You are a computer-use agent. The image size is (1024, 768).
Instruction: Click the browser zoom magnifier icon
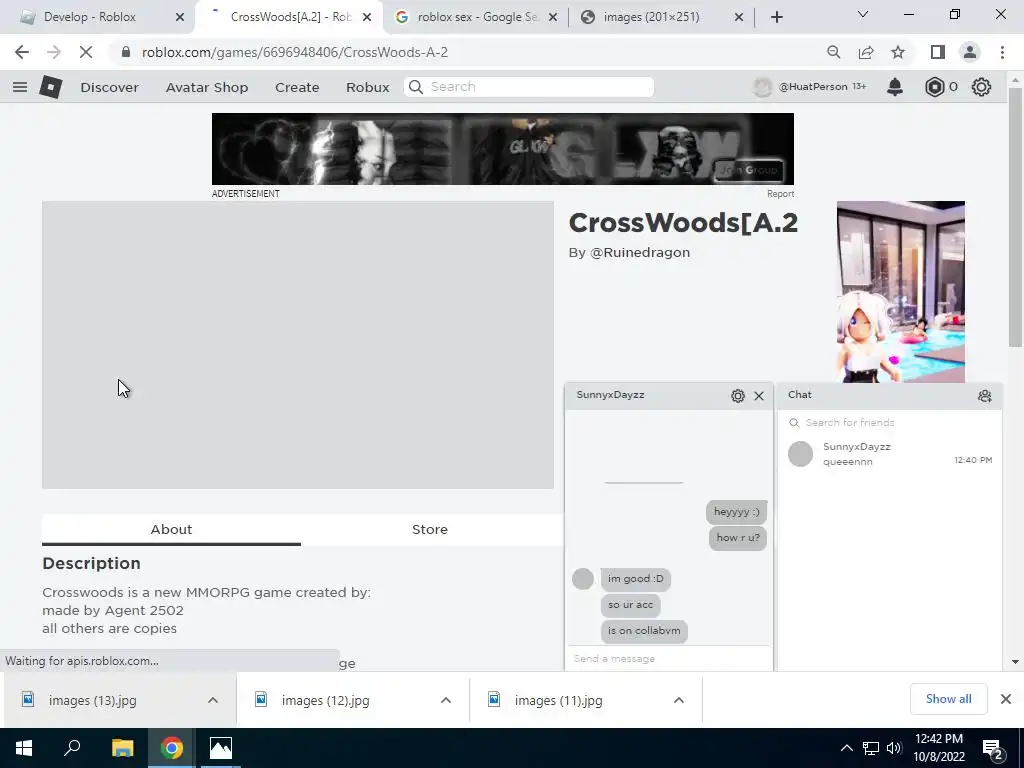[833, 52]
